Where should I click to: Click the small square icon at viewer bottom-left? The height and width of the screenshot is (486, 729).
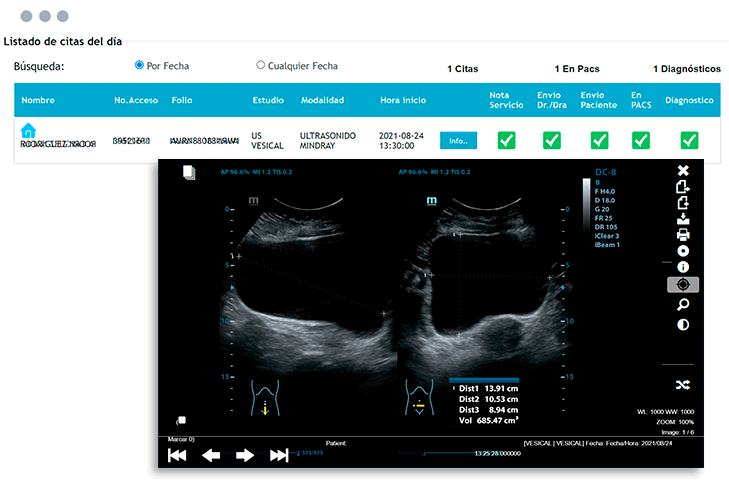[x=181, y=420]
